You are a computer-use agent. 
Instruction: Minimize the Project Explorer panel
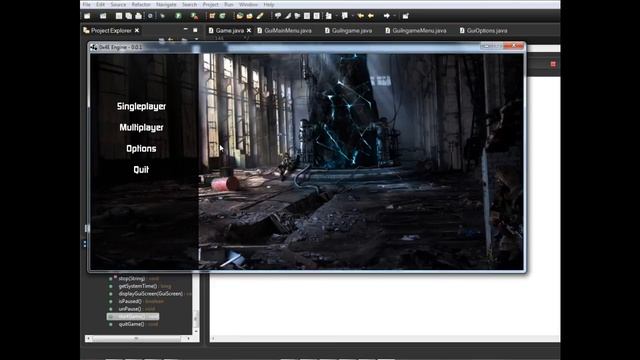pyautogui.click(x=186, y=30)
